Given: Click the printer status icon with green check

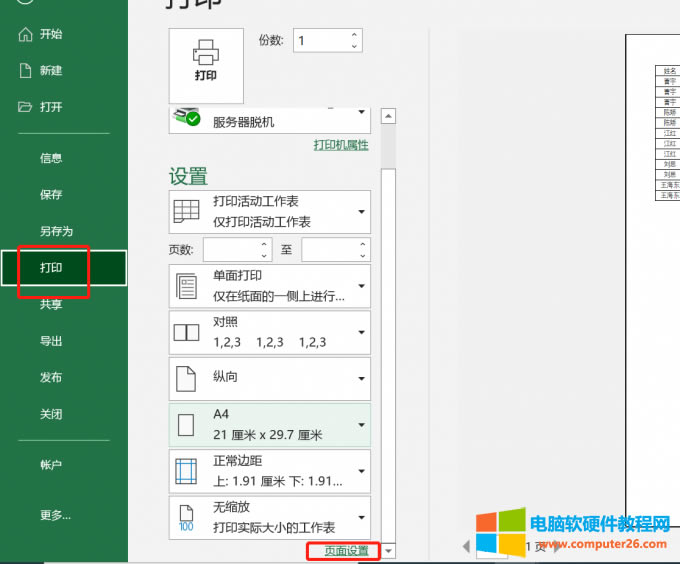Looking at the screenshot, I should tap(186, 117).
